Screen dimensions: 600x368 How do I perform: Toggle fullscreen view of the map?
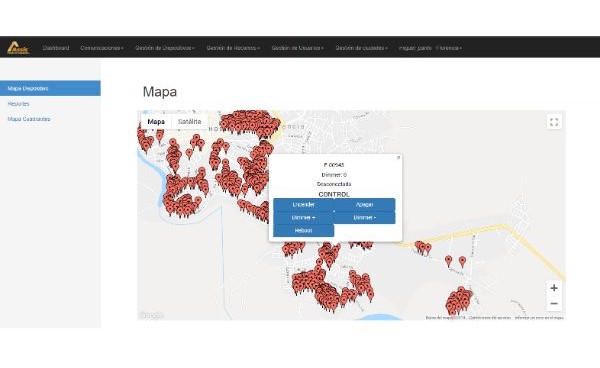tap(554, 122)
